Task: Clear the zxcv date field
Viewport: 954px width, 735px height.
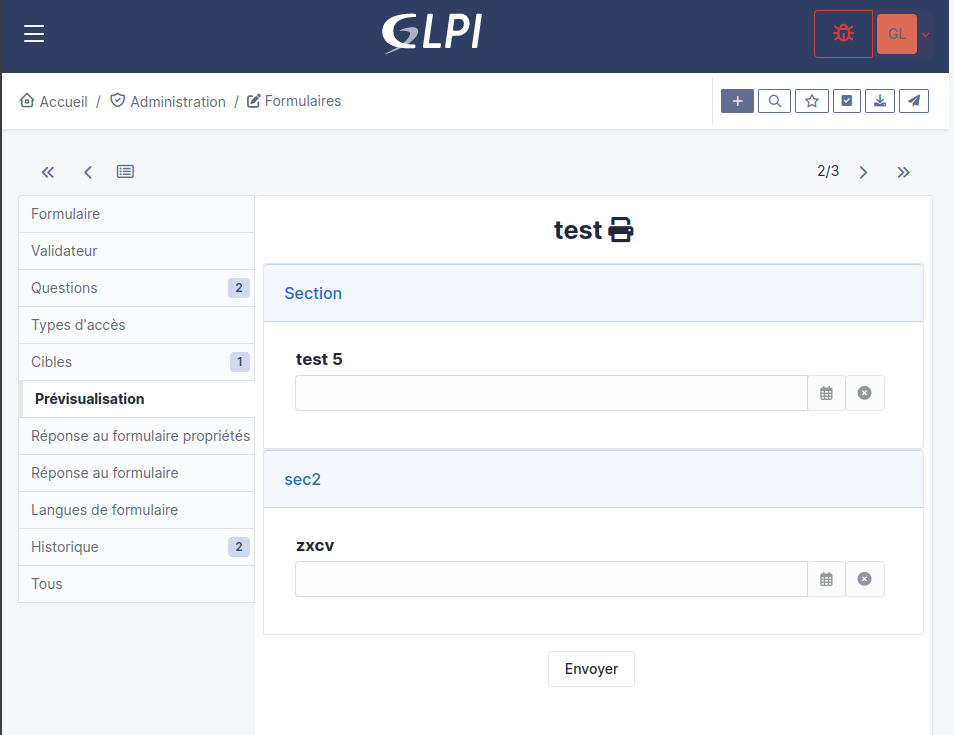Action: (865, 579)
